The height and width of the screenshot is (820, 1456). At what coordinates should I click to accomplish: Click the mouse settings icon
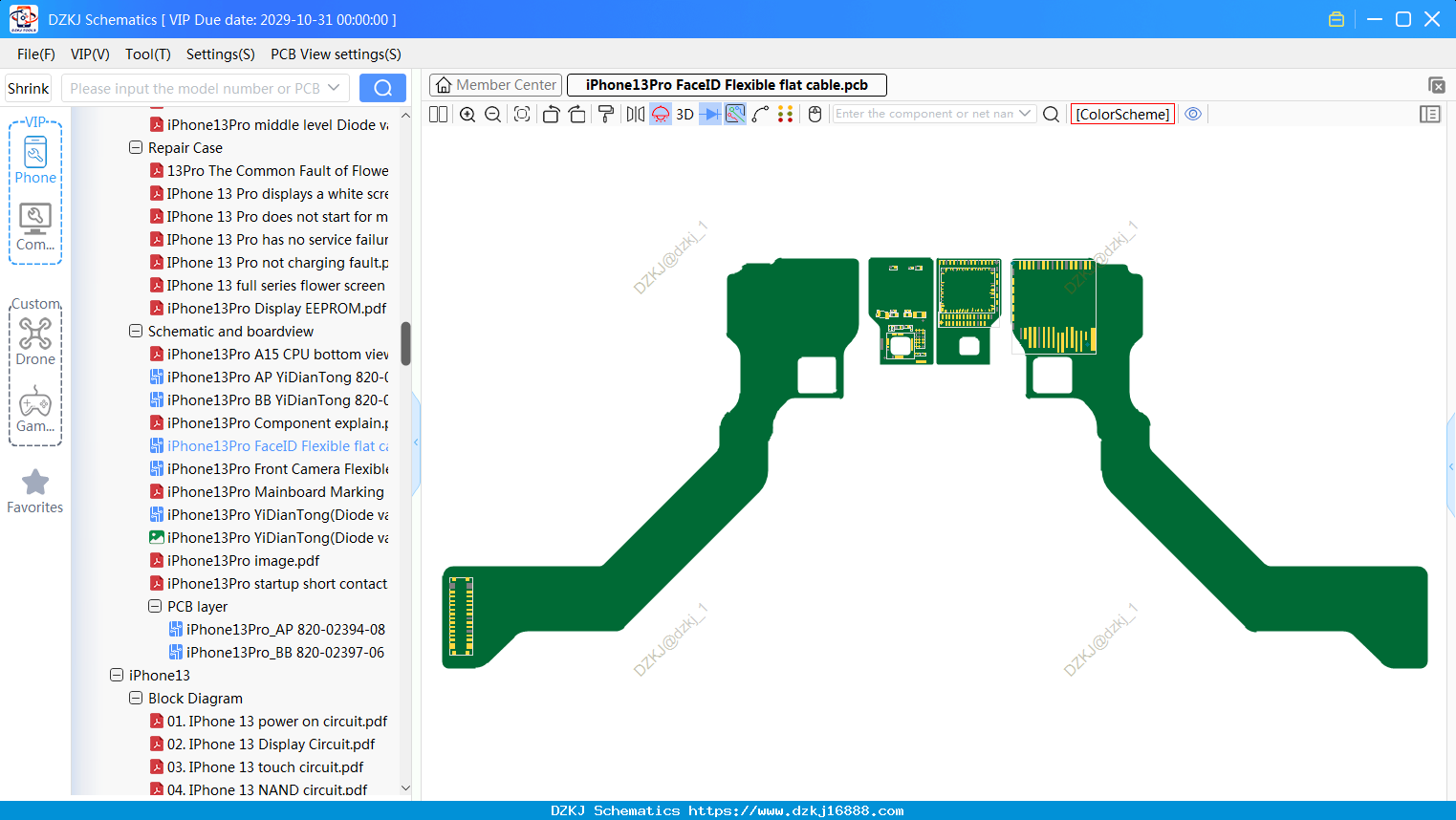(x=815, y=114)
